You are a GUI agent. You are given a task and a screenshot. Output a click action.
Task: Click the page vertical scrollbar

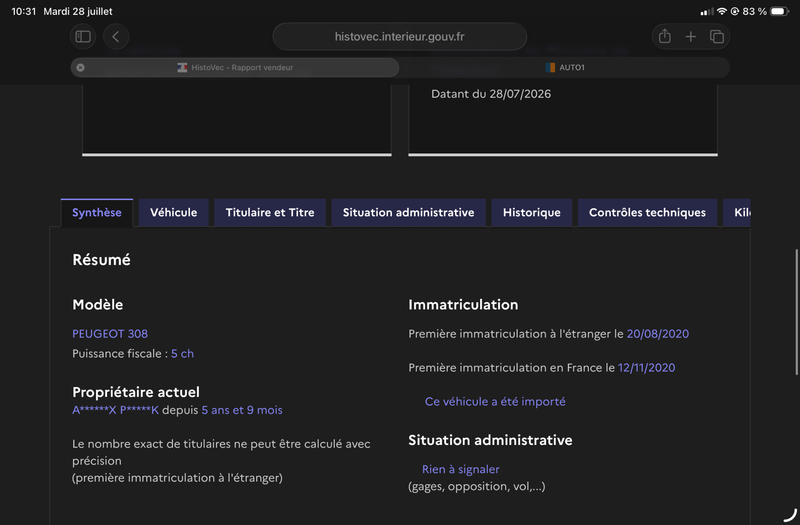[x=796, y=312]
